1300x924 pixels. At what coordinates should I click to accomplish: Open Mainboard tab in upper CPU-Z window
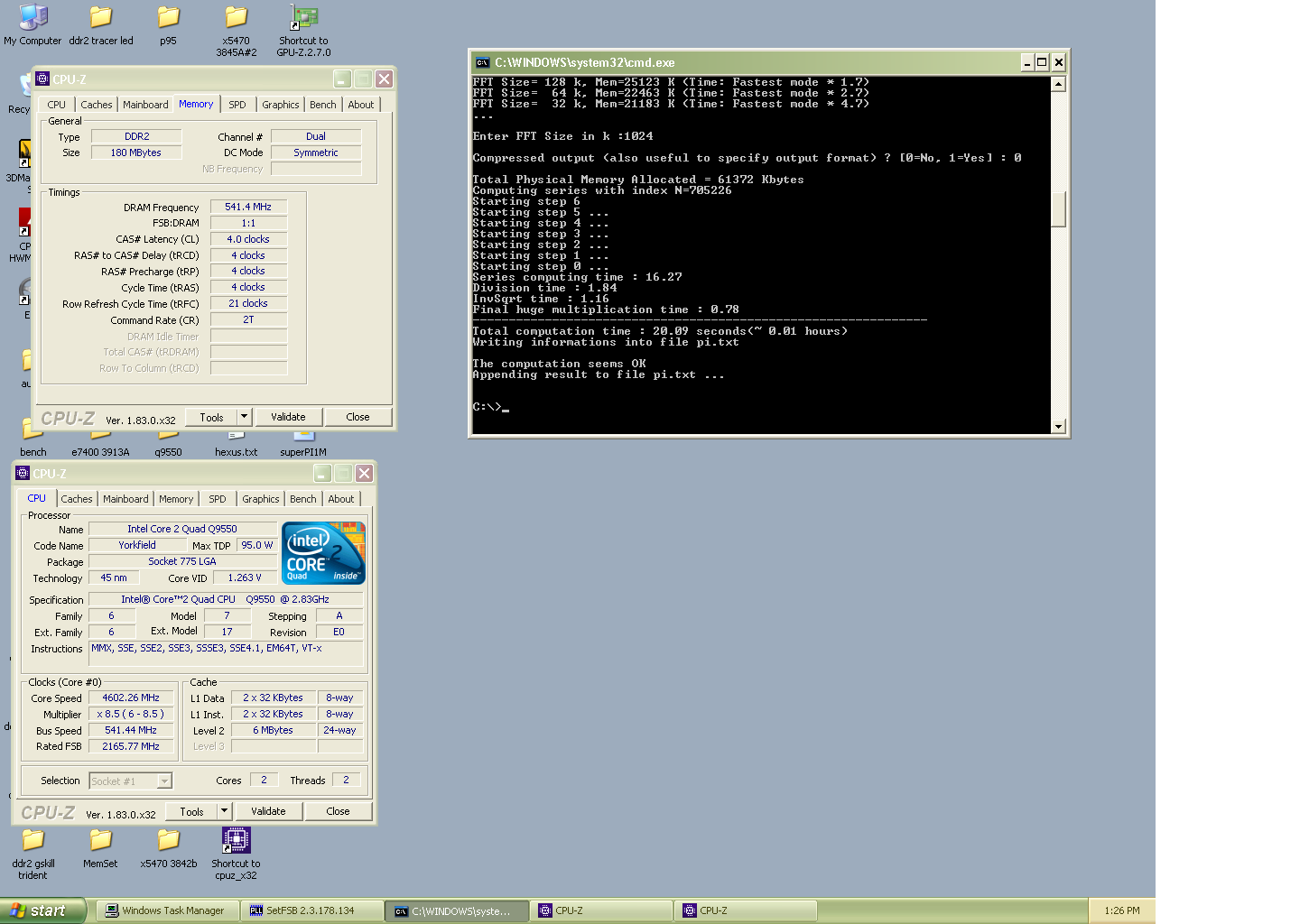click(x=145, y=105)
